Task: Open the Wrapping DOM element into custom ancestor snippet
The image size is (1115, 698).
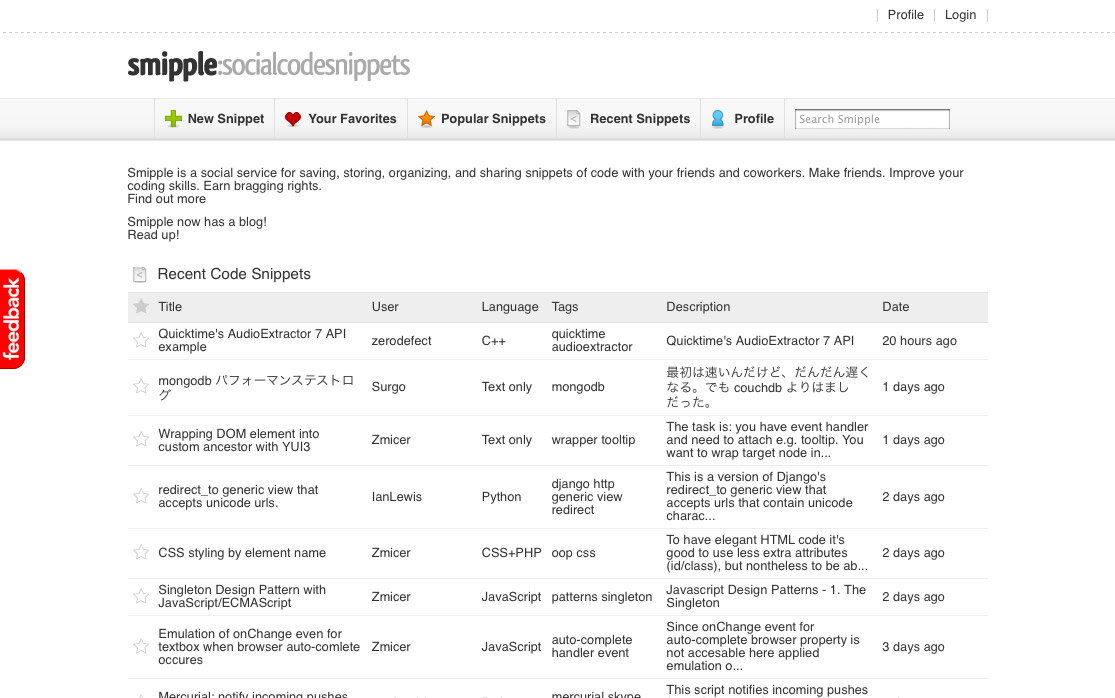Action: pyautogui.click(x=238, y=440)
